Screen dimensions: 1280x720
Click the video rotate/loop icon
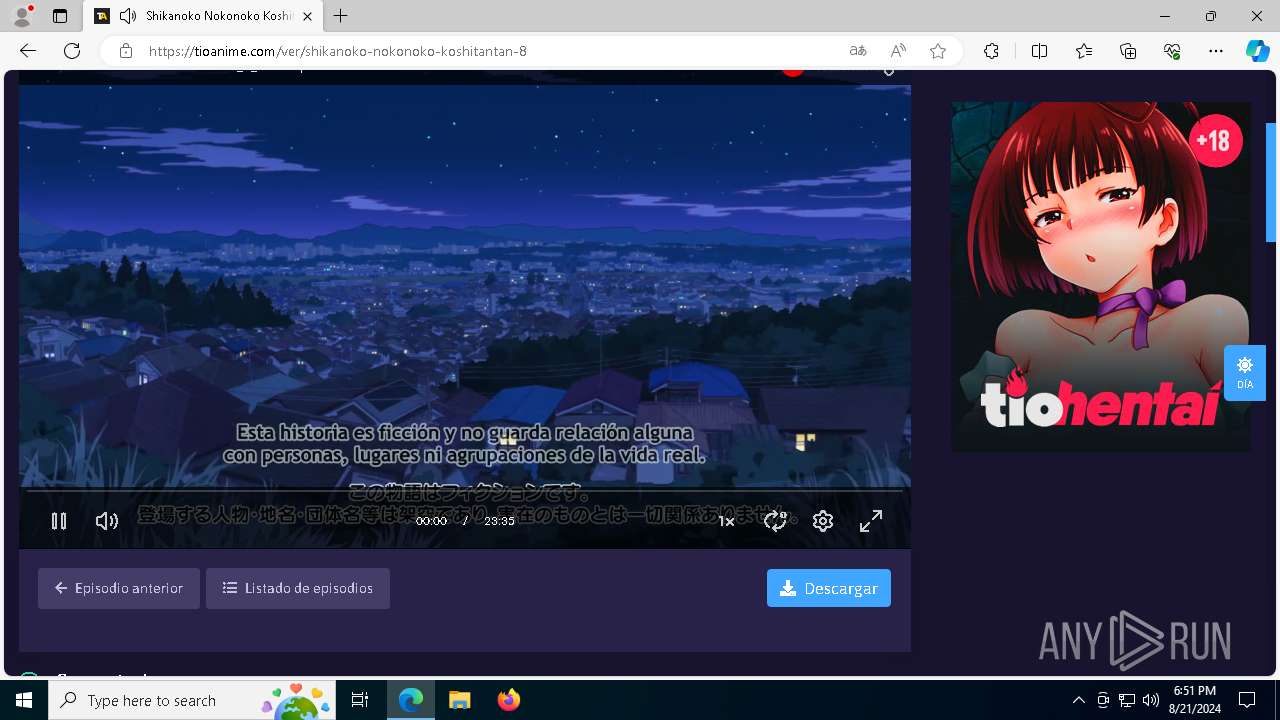pyautogui.click(x=775, y=521)
